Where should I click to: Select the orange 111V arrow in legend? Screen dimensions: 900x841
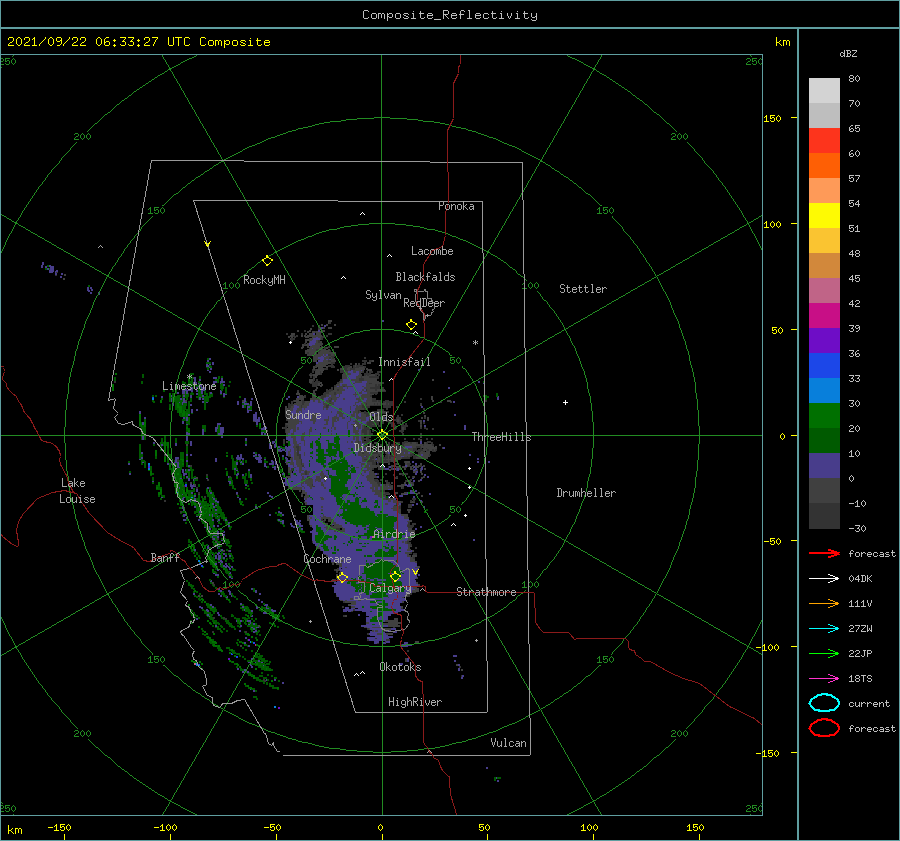click(x=824, y=603)
